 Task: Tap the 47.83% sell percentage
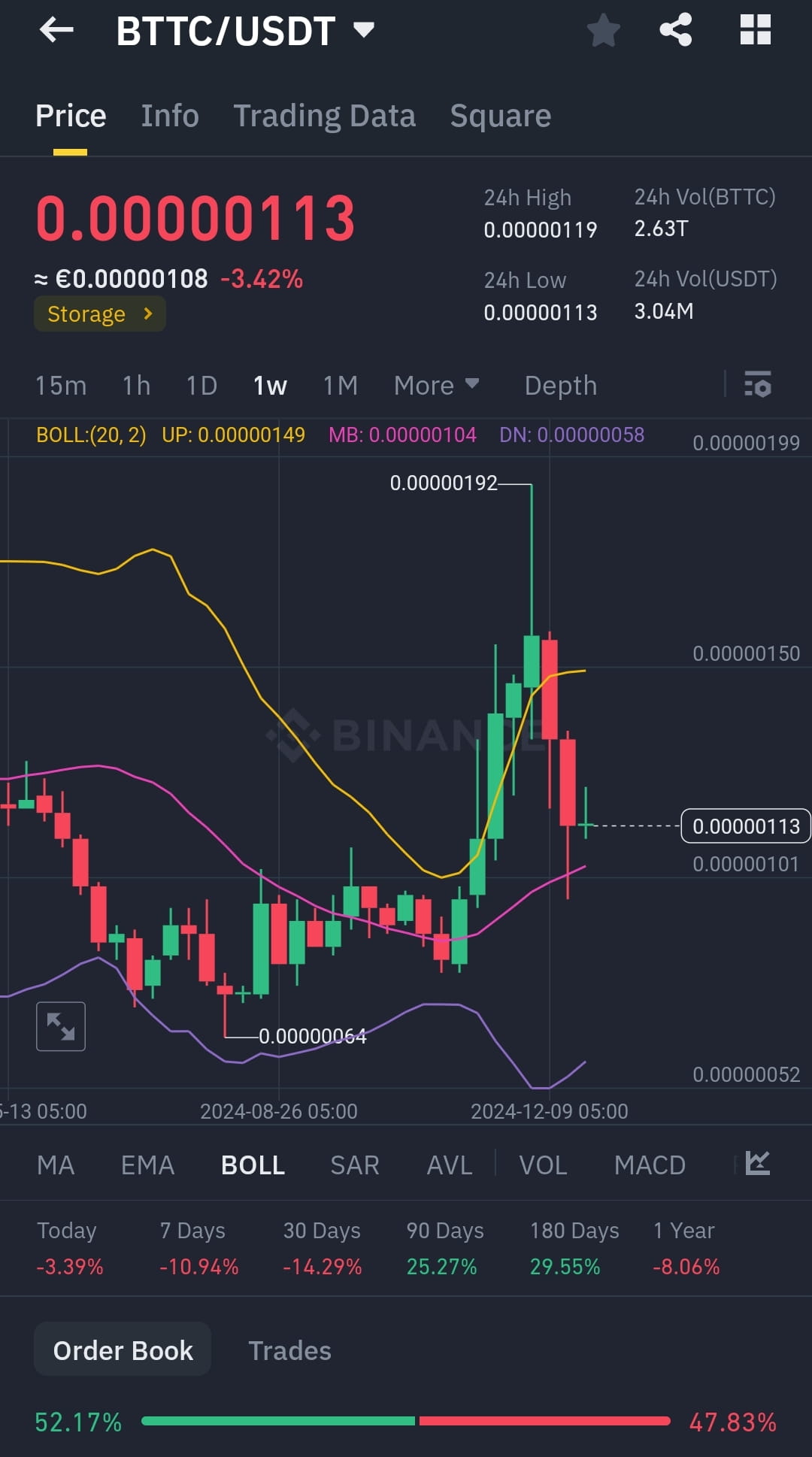coord(732,1422)
